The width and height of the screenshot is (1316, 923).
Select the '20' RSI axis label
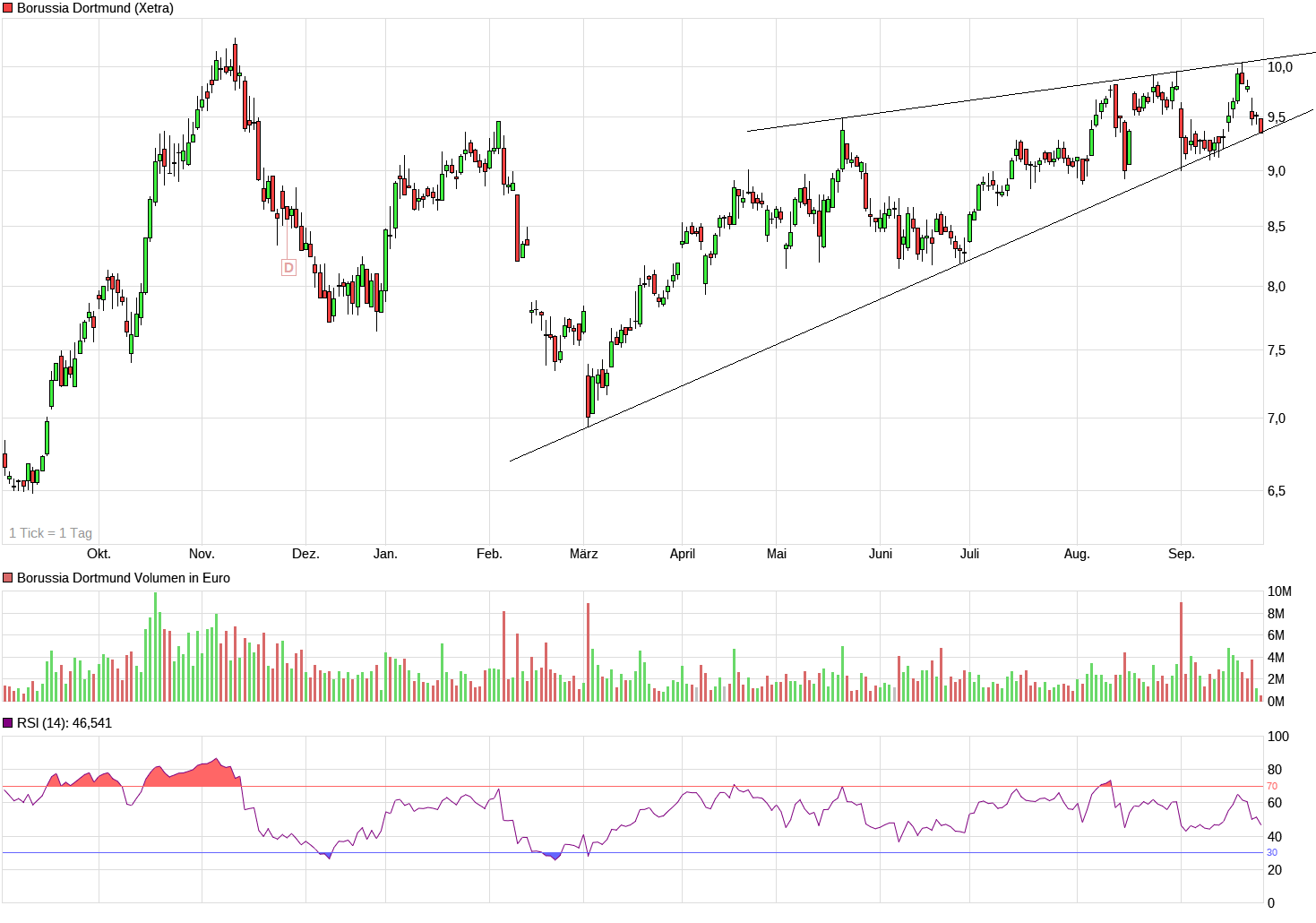(1275, 870)
